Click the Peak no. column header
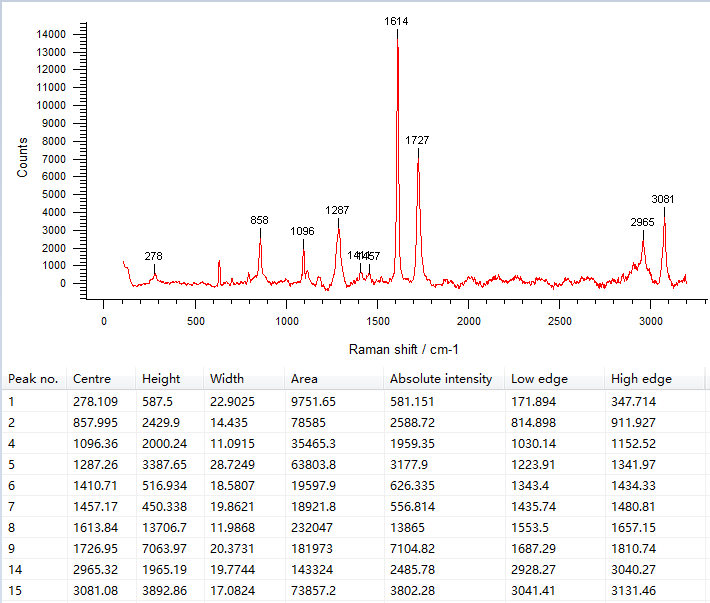This screenshot has height=603, width=710. point(33,379)
